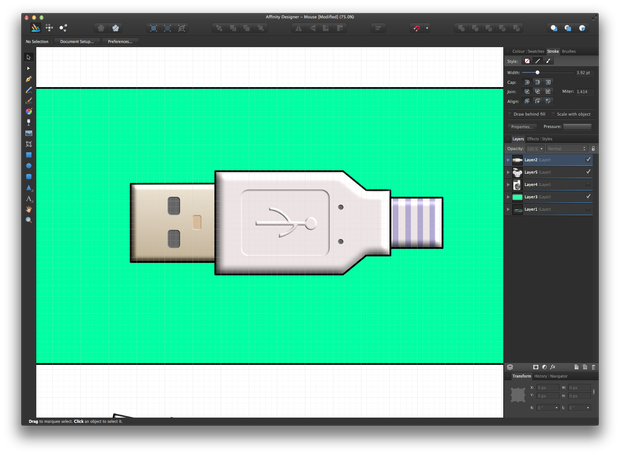Select the Fill (colour wheel) tool

click(28, 111)
